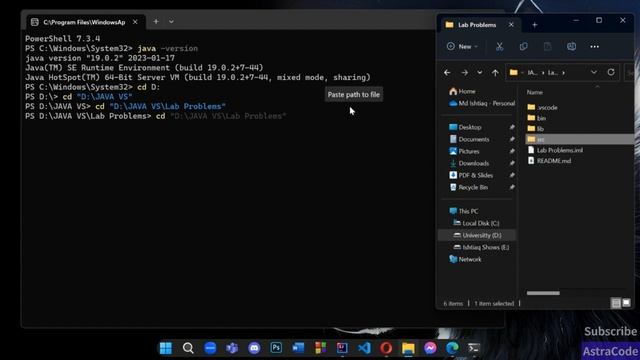Open Photoshop from taskbar

click(x=276, y=348)
